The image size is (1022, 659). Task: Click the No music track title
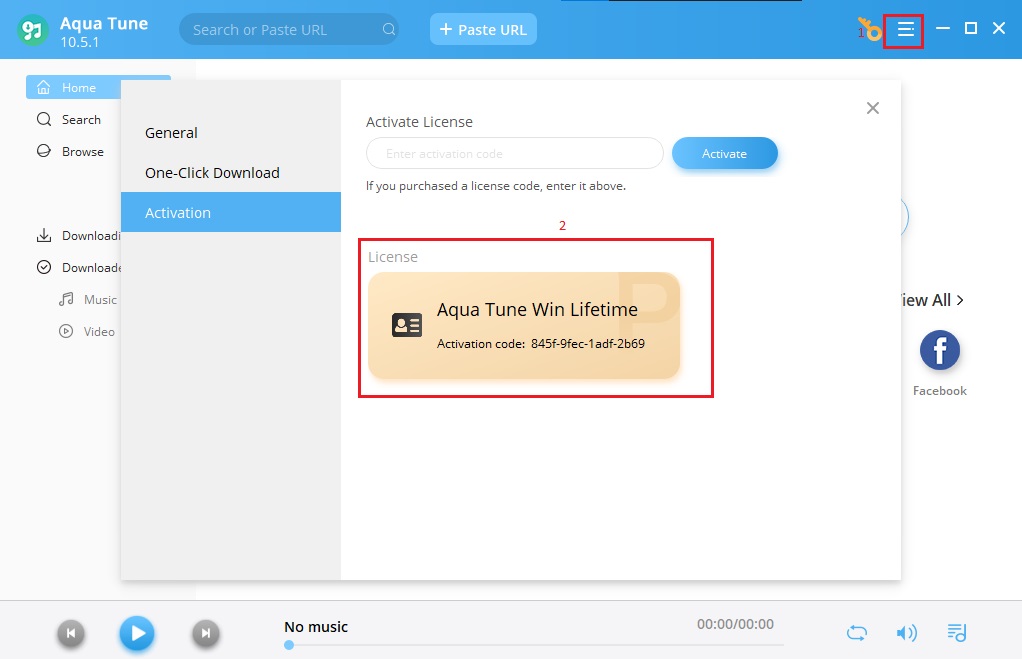pos(316,627)
